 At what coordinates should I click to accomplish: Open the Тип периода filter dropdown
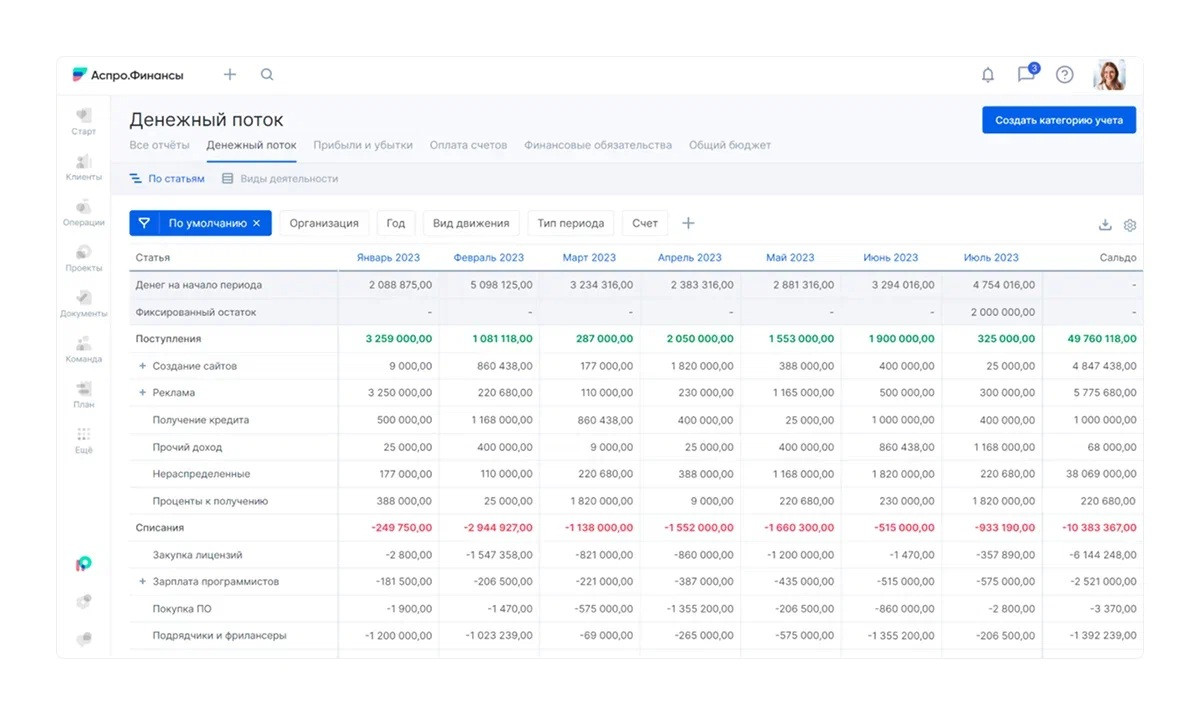[x=570, y=223]
